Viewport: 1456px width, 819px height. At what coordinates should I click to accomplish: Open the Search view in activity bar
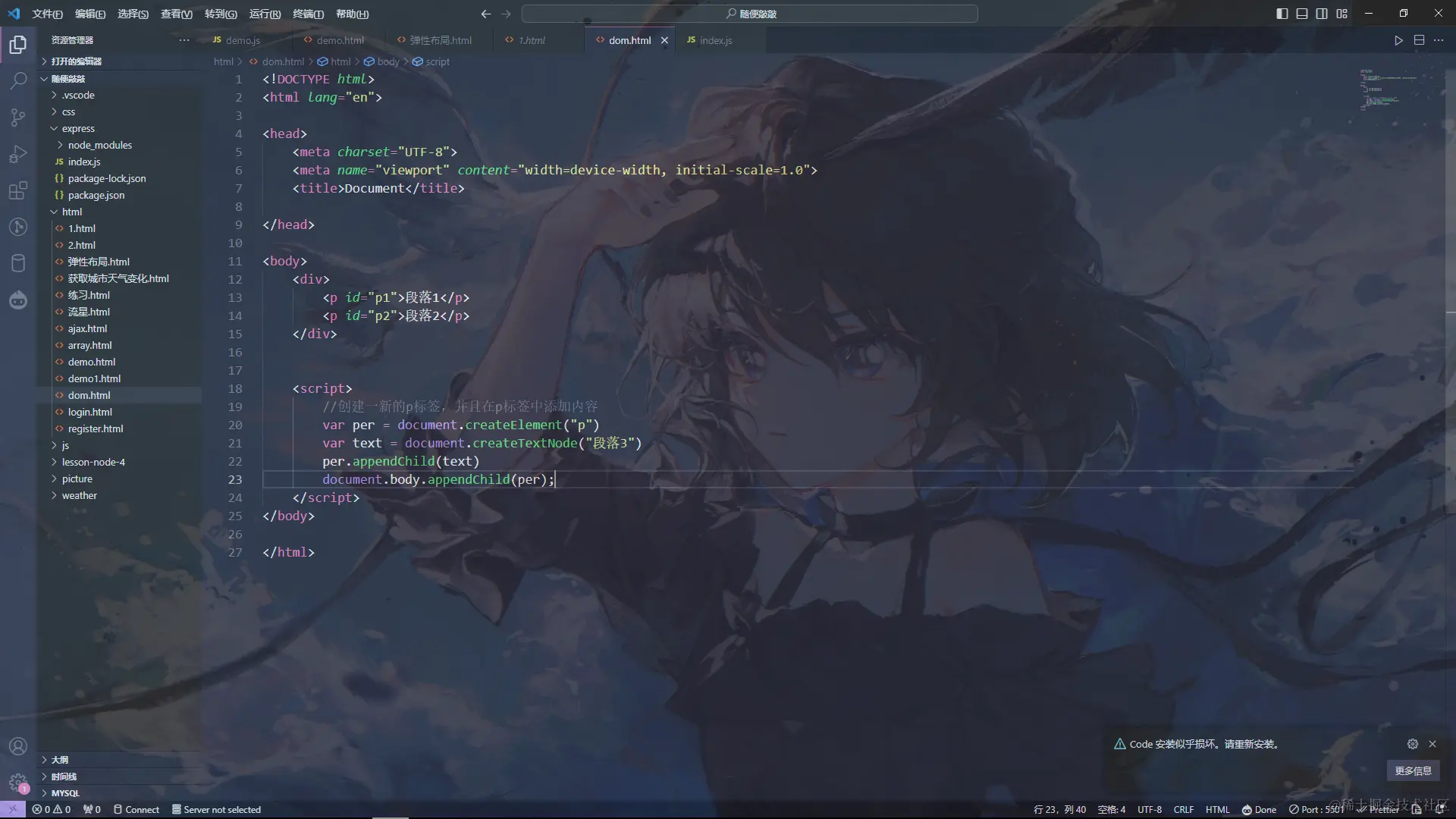pyautogui.click(x=18, y=80)
